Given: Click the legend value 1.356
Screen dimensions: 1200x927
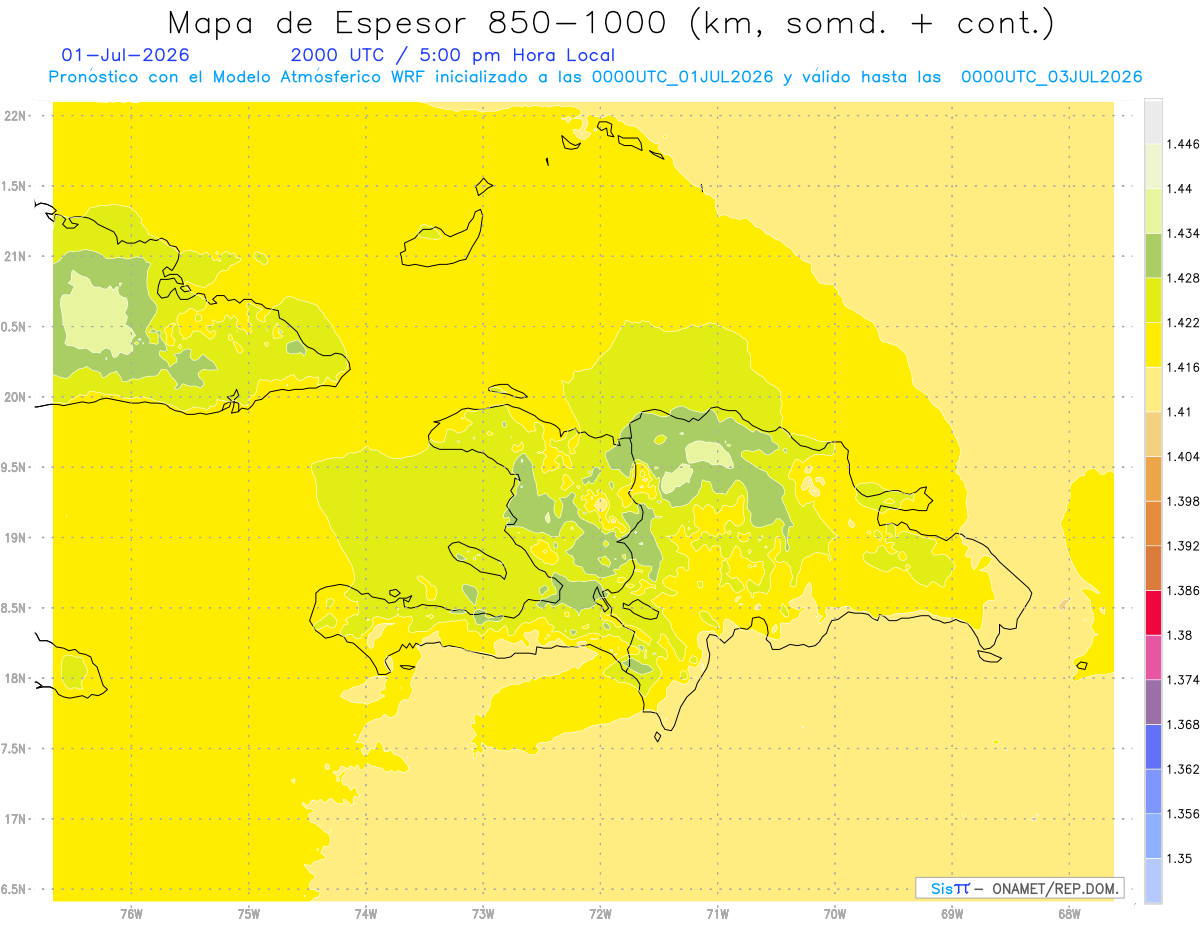Looking at the screenshot, I should coord(1183,814).
